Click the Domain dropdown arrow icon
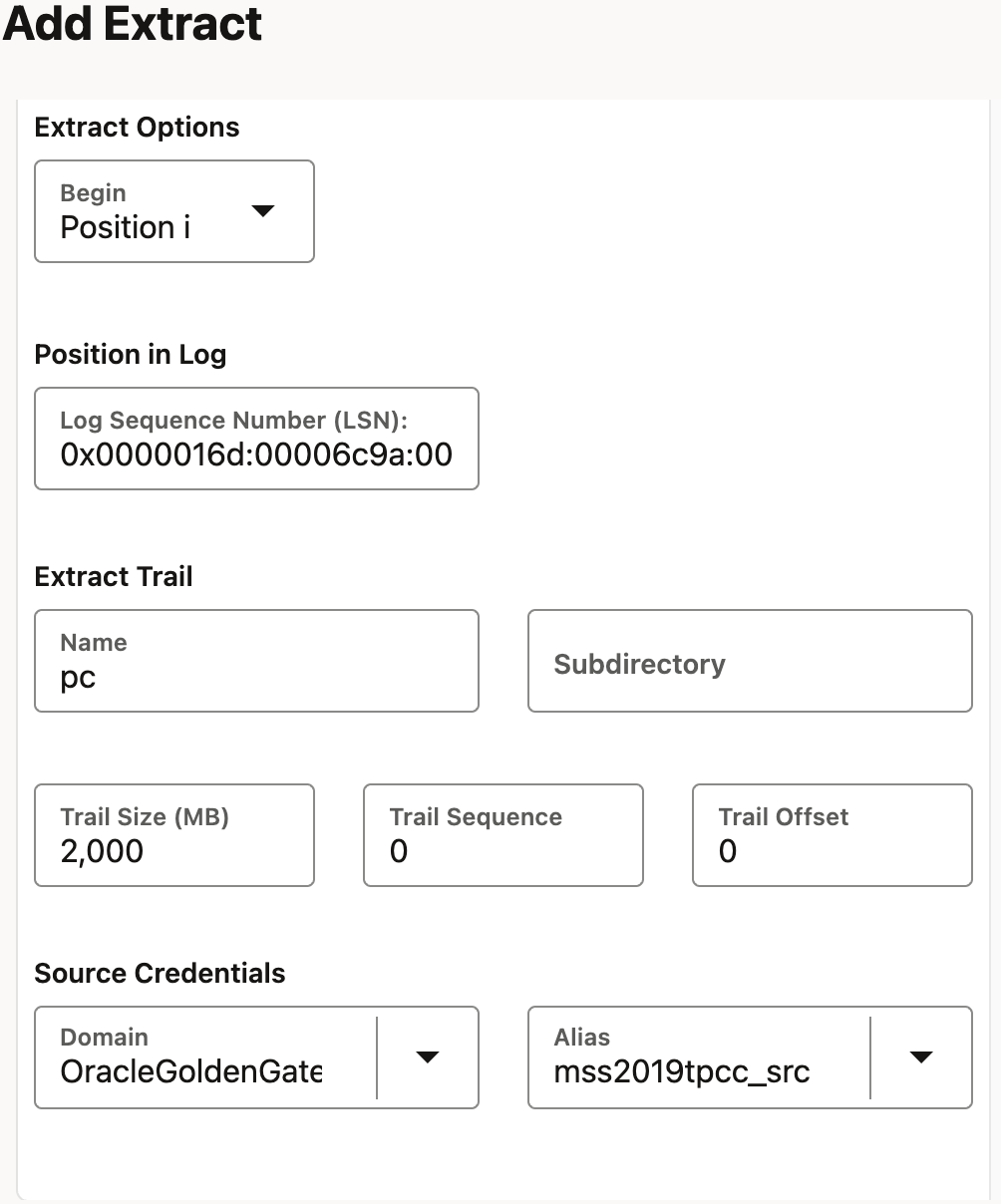Screen dimensions: 1001x1204 pyautogui.click(x=427, y=1057)
